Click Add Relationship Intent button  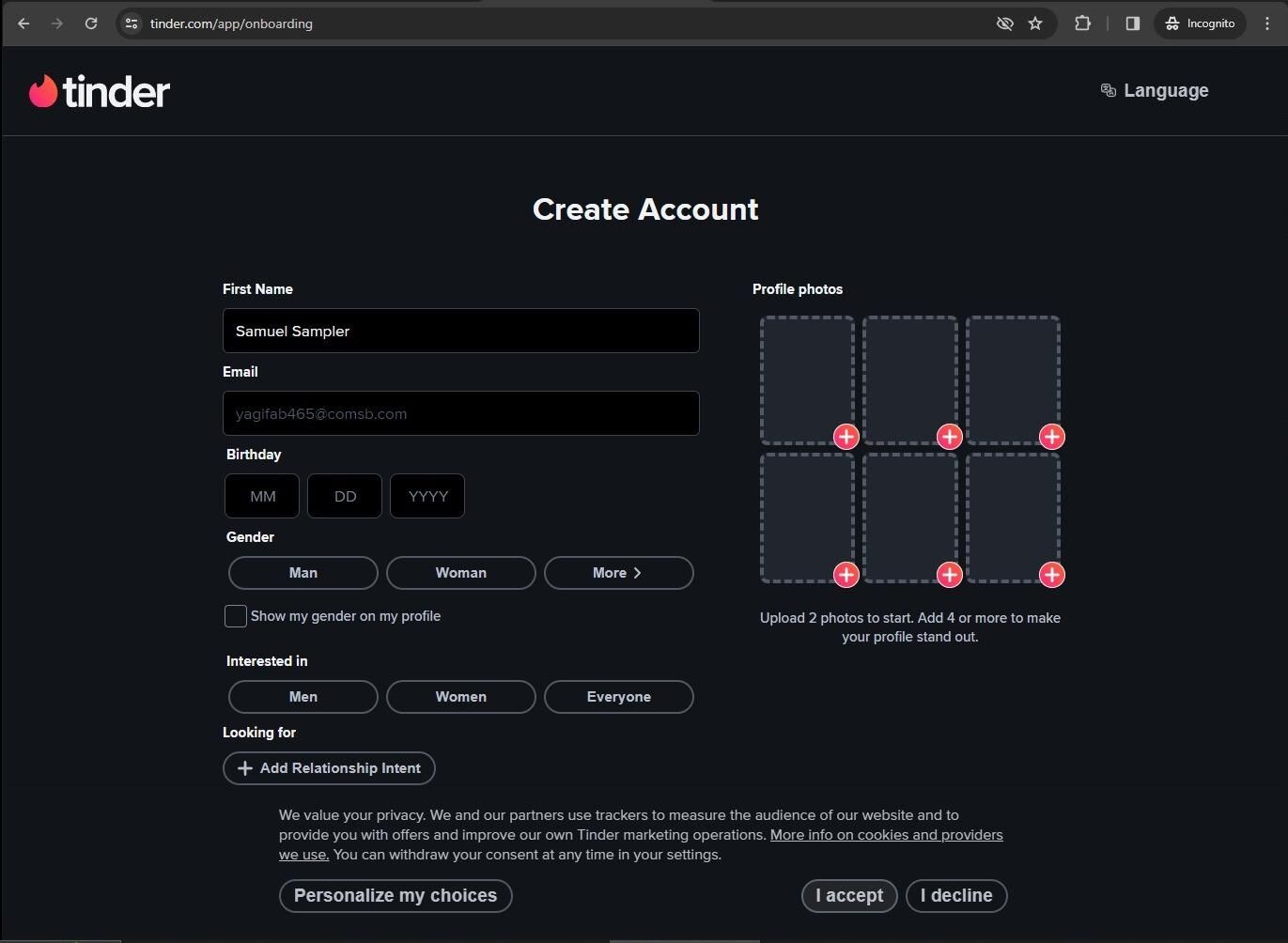pyautogui.click(x=329, y=768)
